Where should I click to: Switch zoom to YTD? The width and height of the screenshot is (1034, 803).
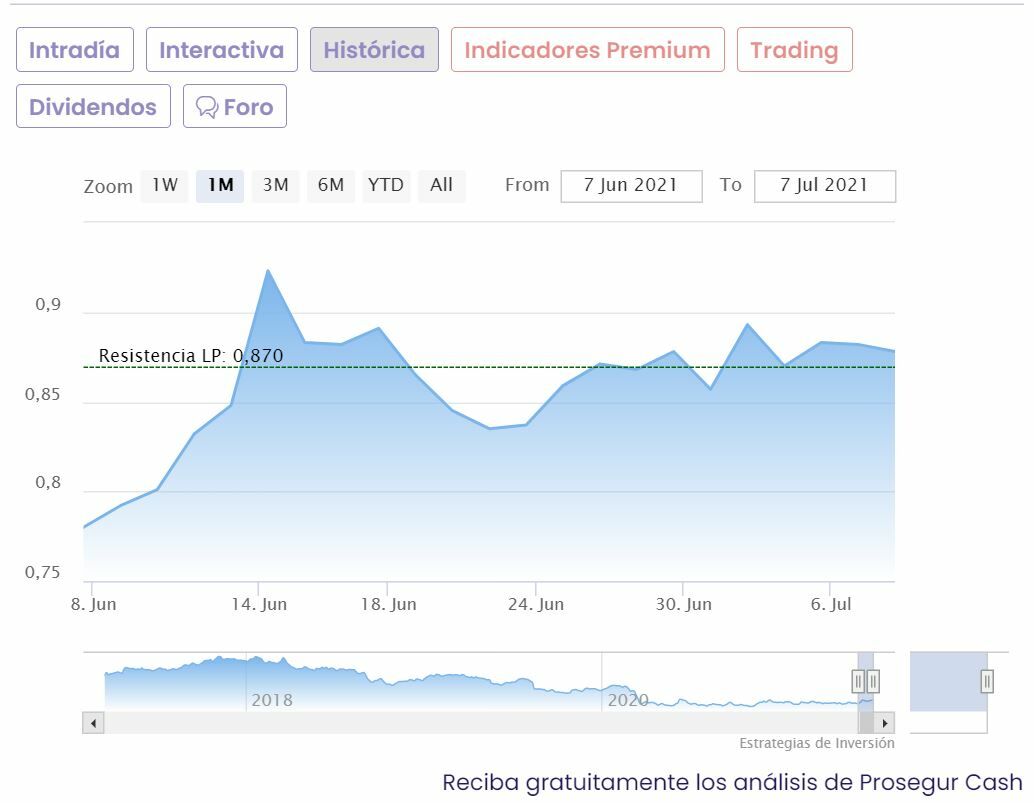tap(386, 185)
